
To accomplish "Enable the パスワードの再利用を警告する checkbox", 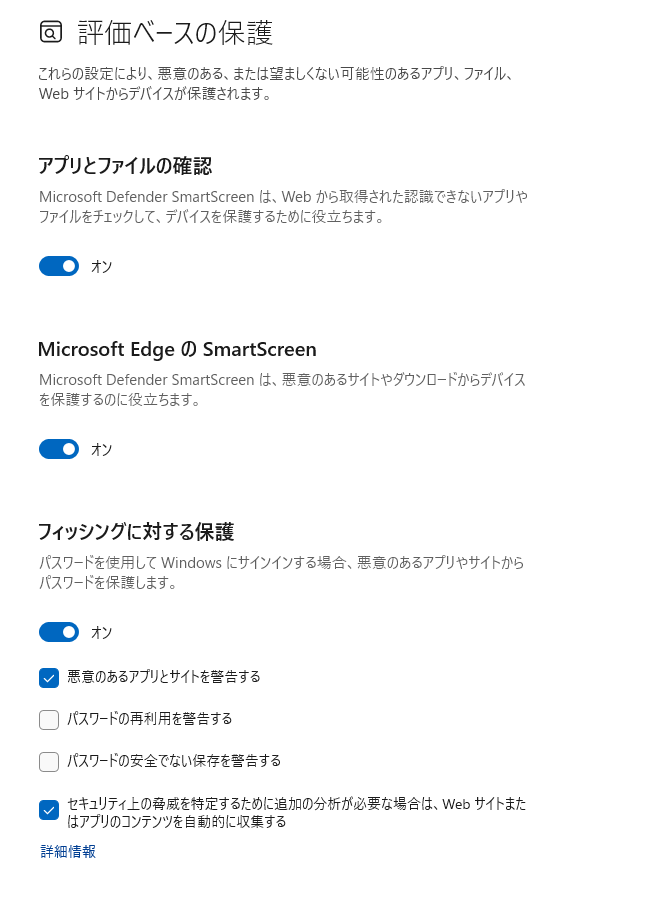I will point(49,720).
